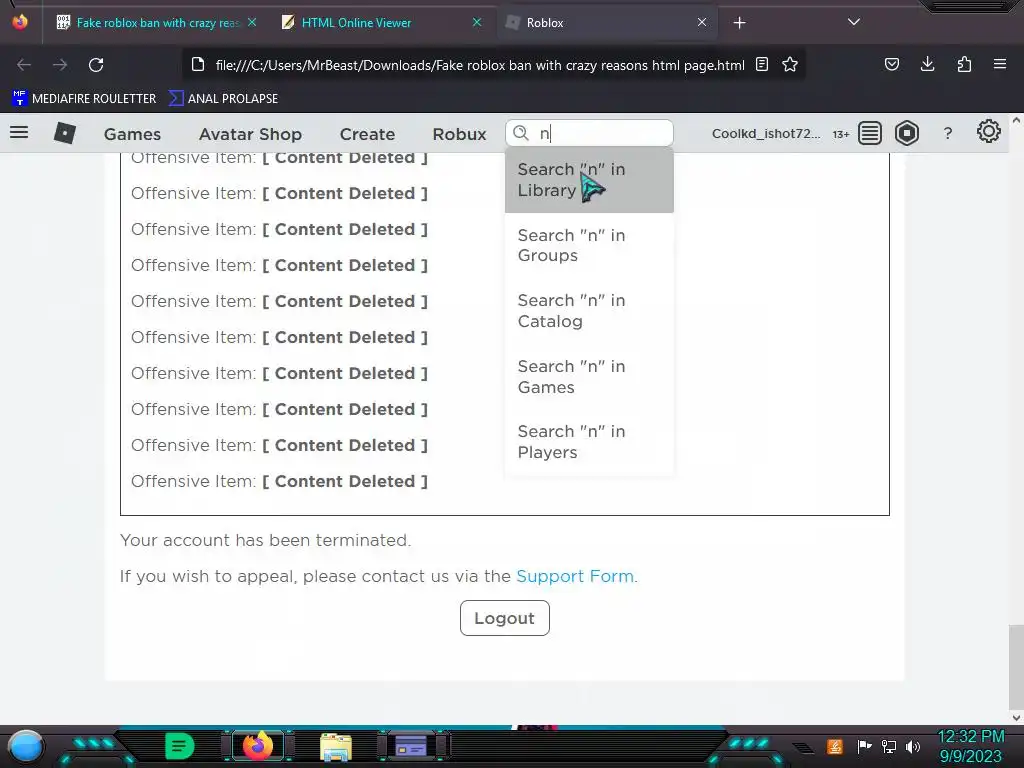Click the Roblox logo icon
1024x768 pixels.
point(65,133)
